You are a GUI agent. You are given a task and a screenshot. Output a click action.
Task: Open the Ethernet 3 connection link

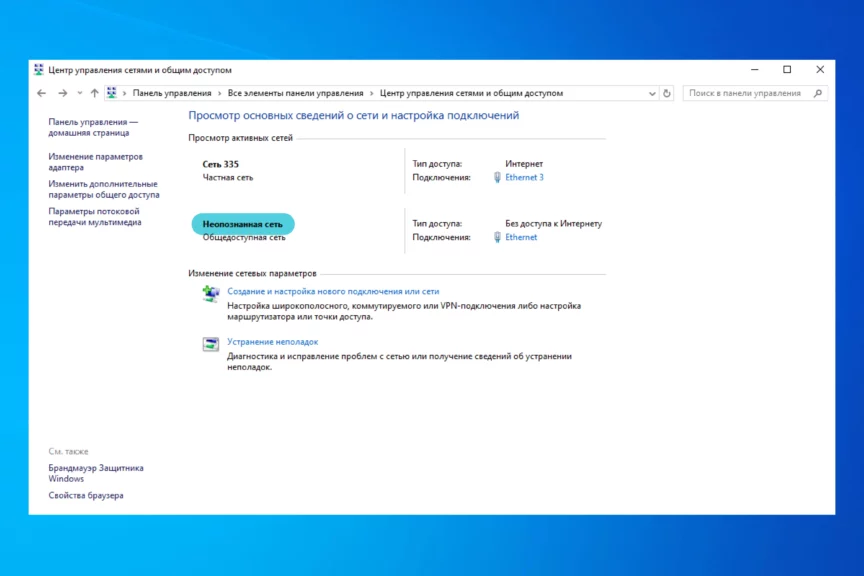coord(524,177)
